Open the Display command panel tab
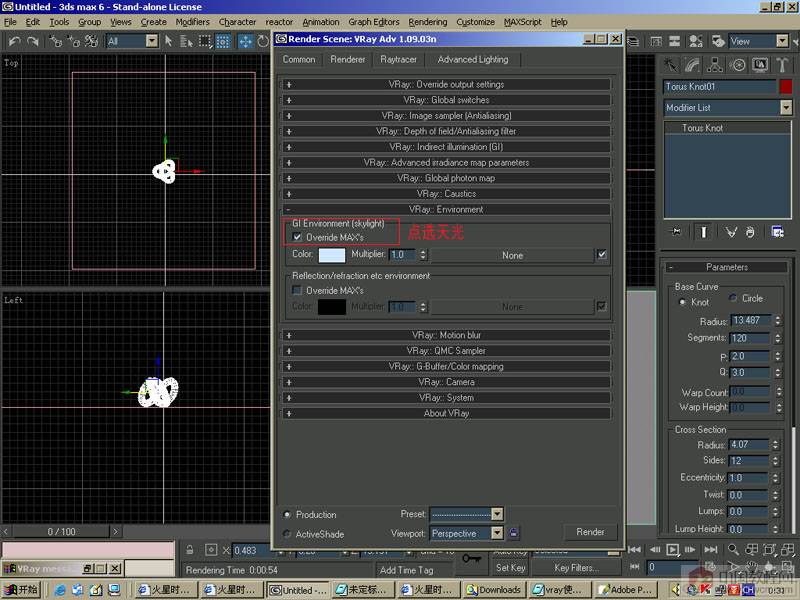The width and height of the screenshot is (800, 600). tap(760, 65)
